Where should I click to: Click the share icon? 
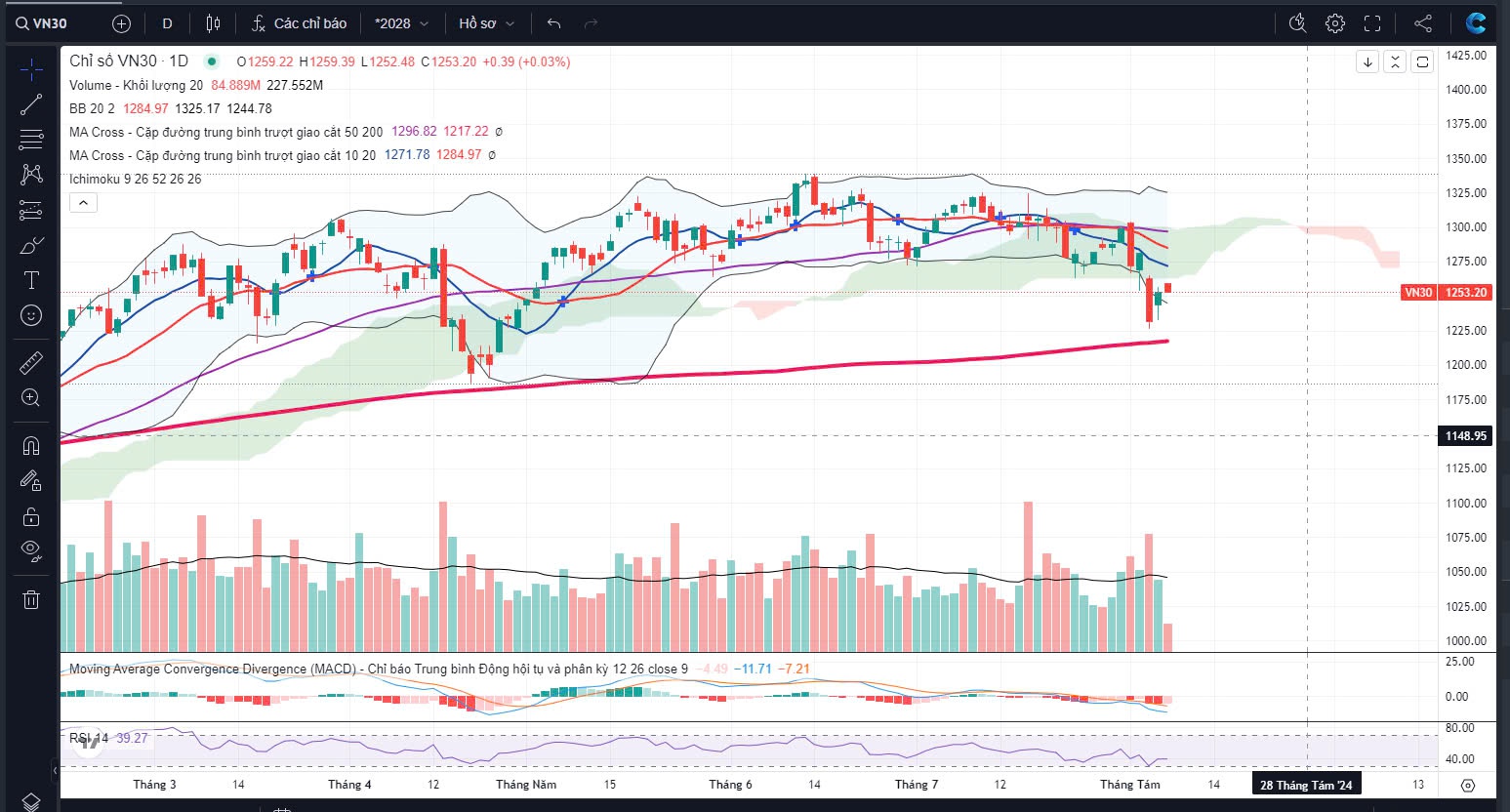[1423, 23]
